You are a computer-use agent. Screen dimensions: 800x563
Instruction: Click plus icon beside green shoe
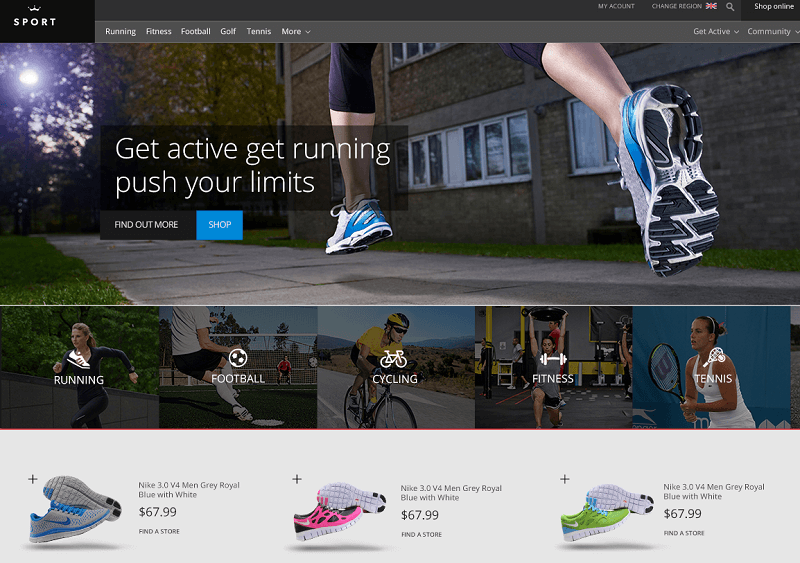565,479
